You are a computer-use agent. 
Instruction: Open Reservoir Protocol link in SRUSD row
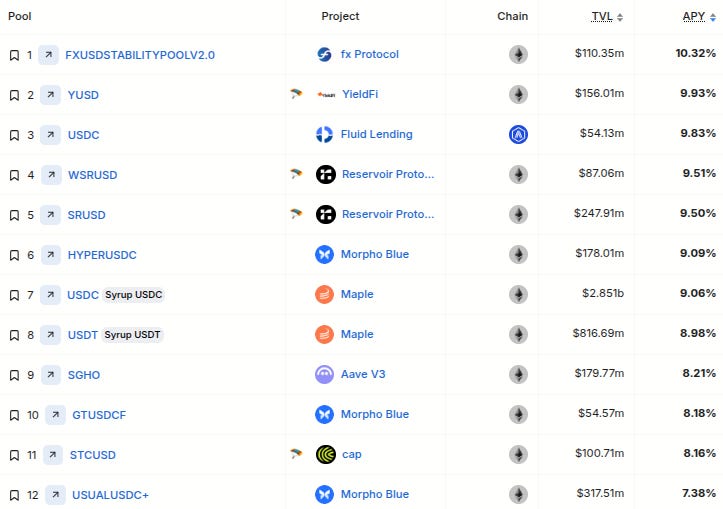pyautogui.click(x=388, y=214)
